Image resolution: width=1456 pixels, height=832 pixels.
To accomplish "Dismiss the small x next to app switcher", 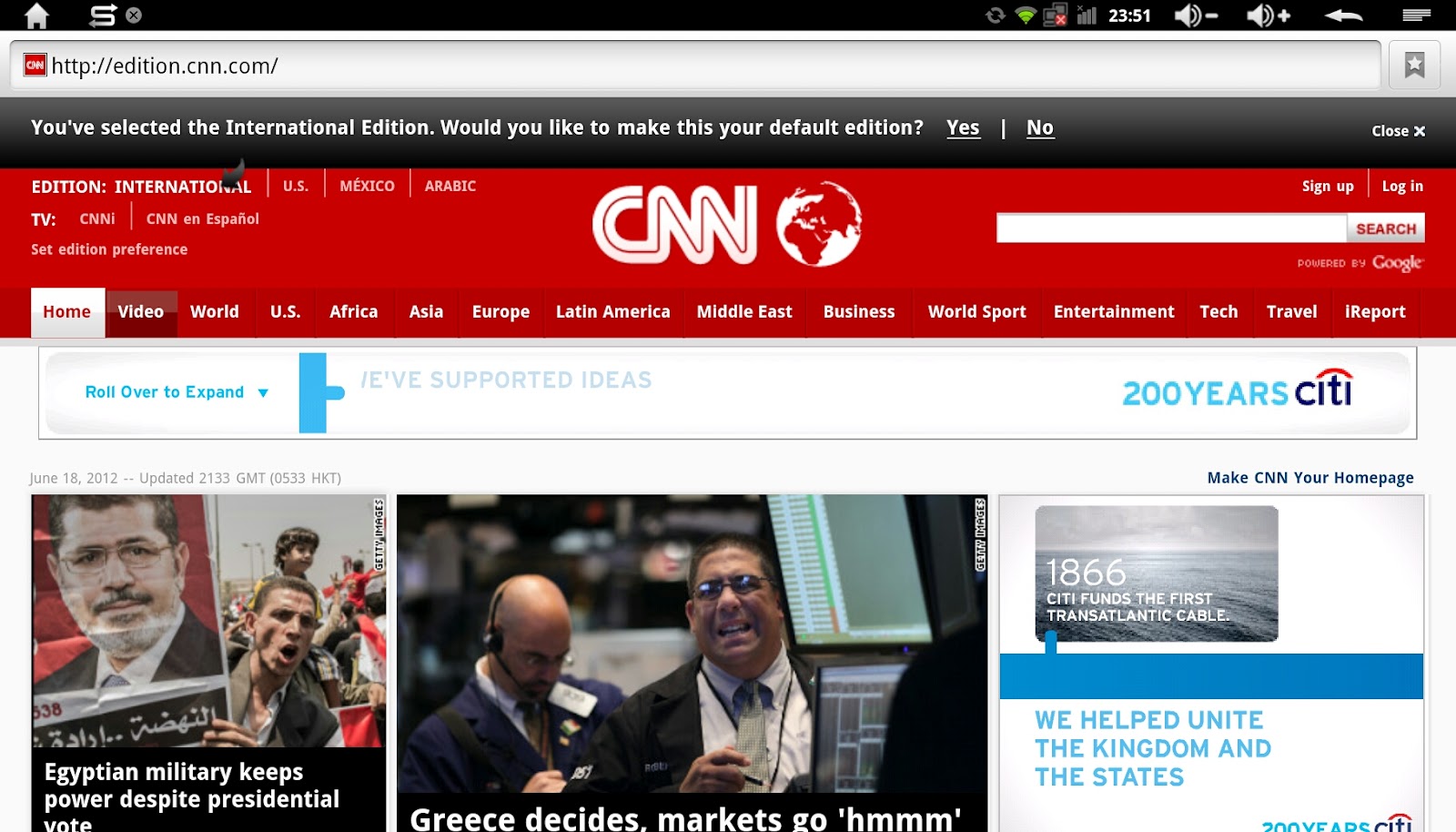I will tap(134, 15).
